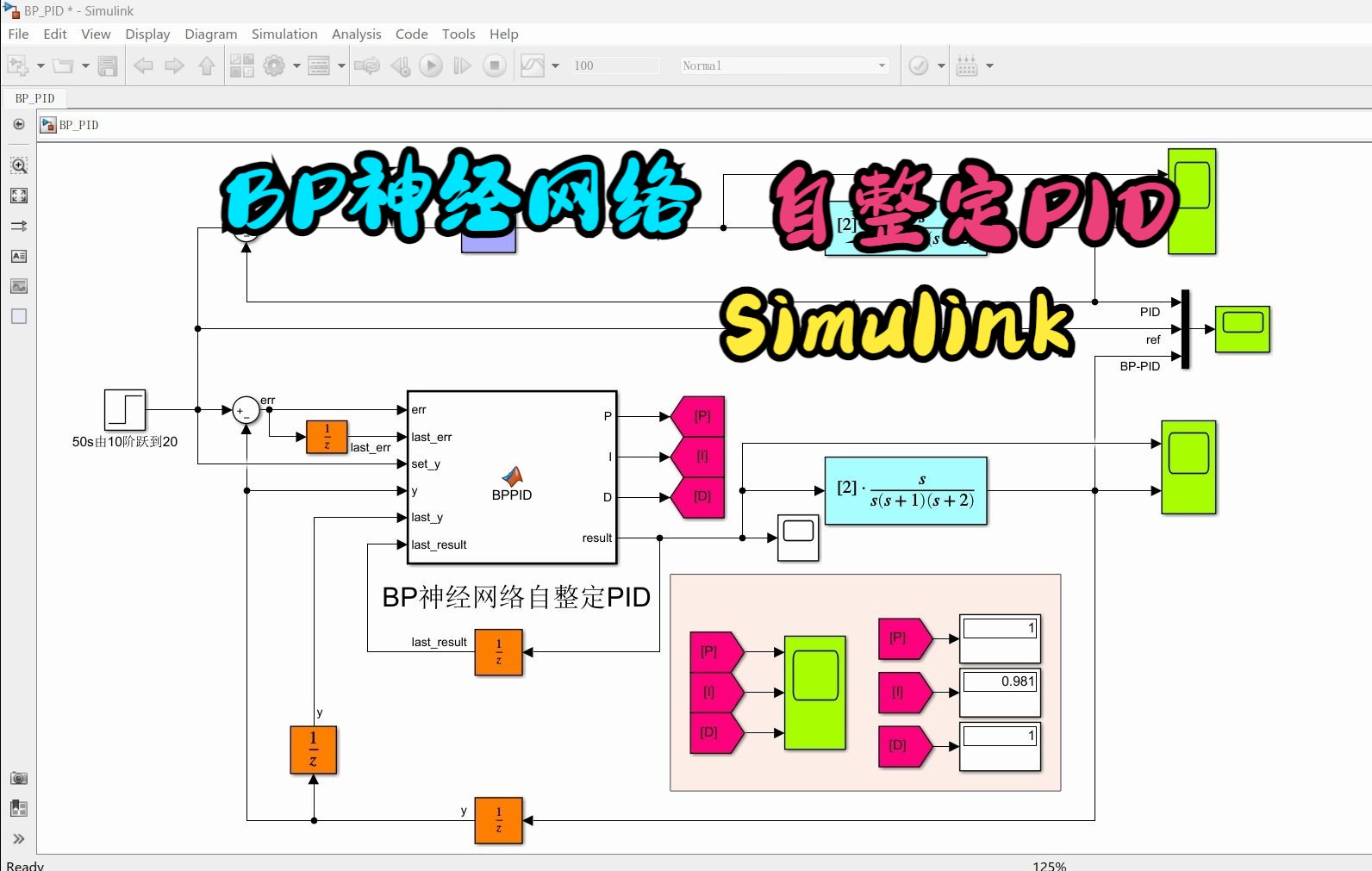1372x871 pixels.
Task: Click the fast restart toolbar icon
Action: [367, 65]
